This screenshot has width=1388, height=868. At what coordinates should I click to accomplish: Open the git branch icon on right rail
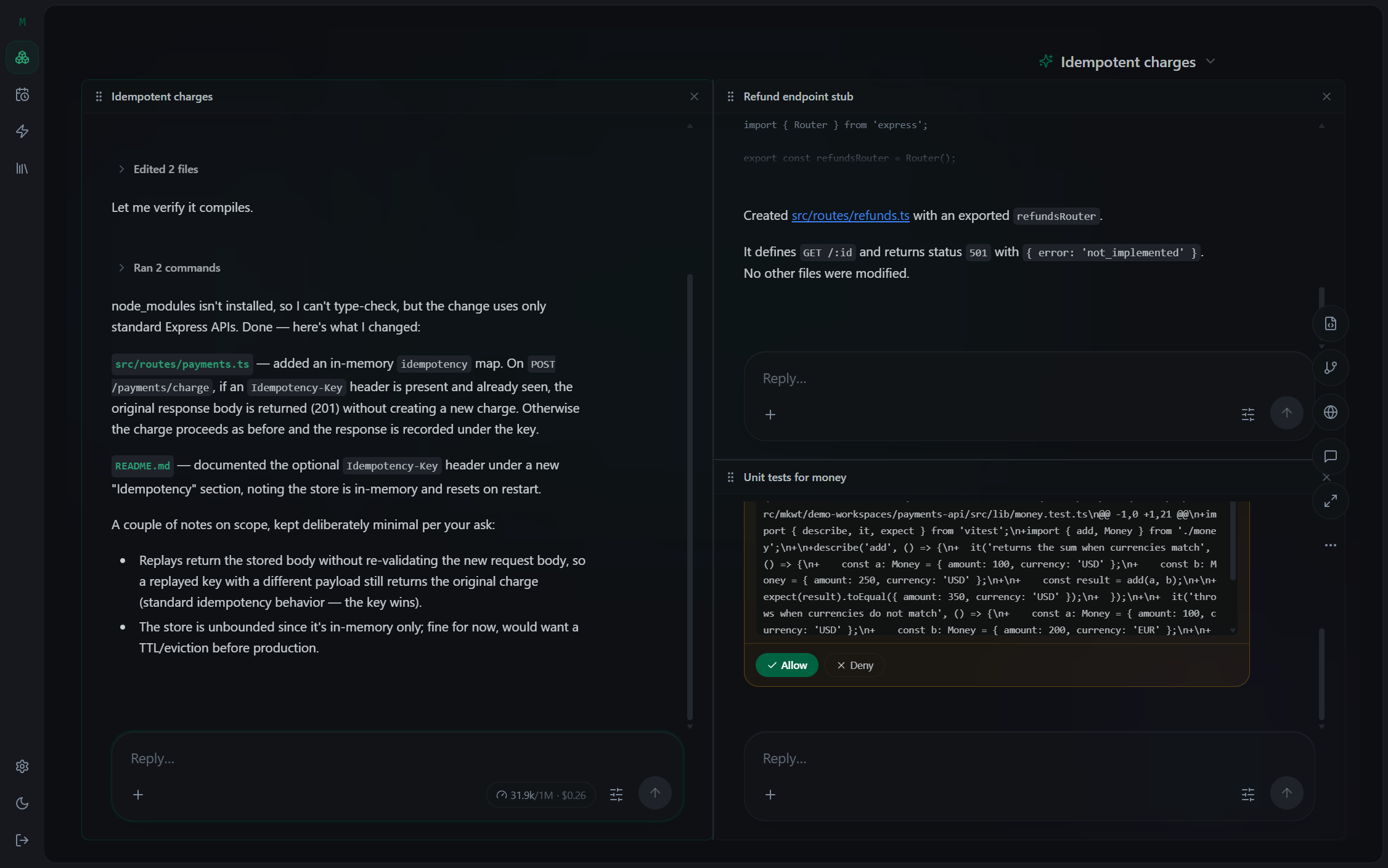pos(1331,368)
